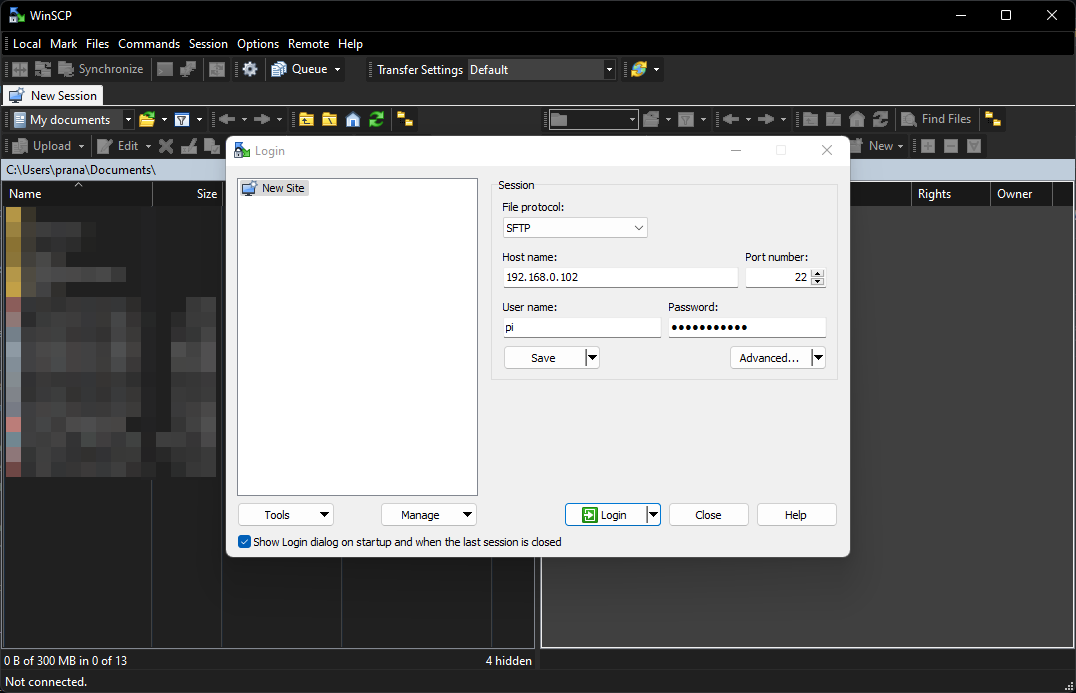This screenshot has width=1076, height=693.
Task: Click the Synchronize button in the toolbar
Action: click(x=101, y=69)
